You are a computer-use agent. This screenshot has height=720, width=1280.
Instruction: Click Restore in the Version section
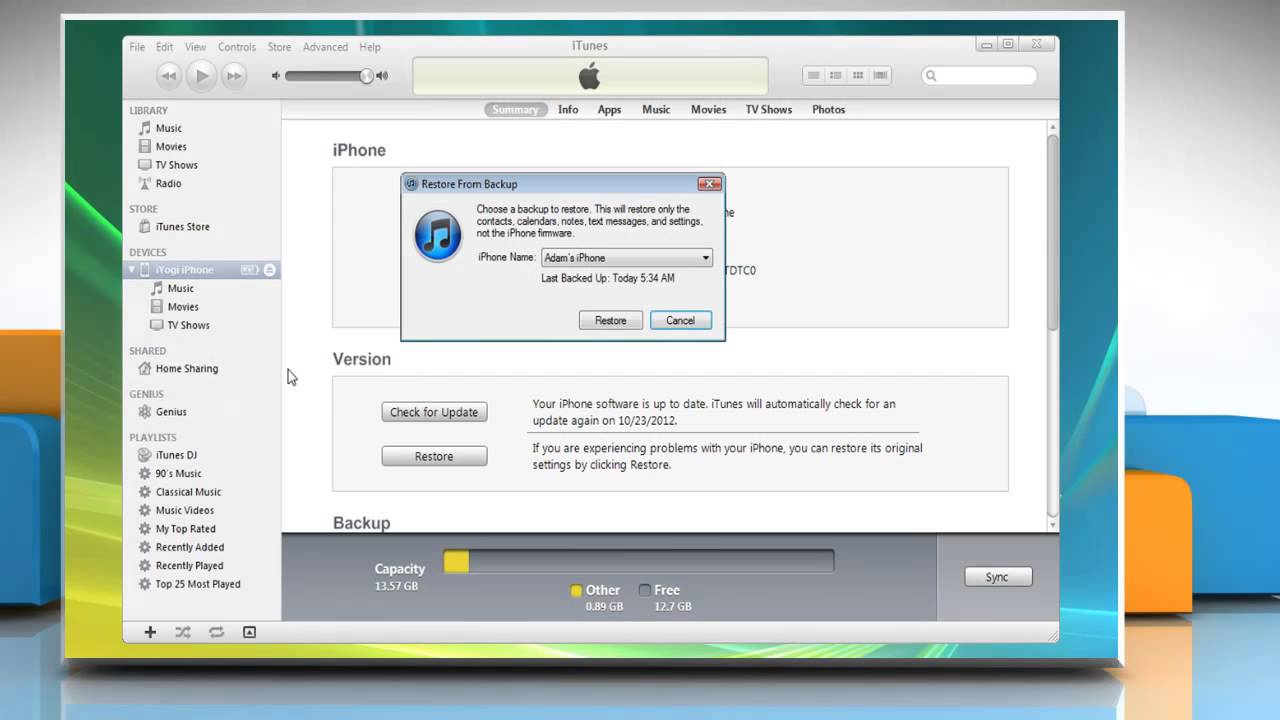click(434, 456)
